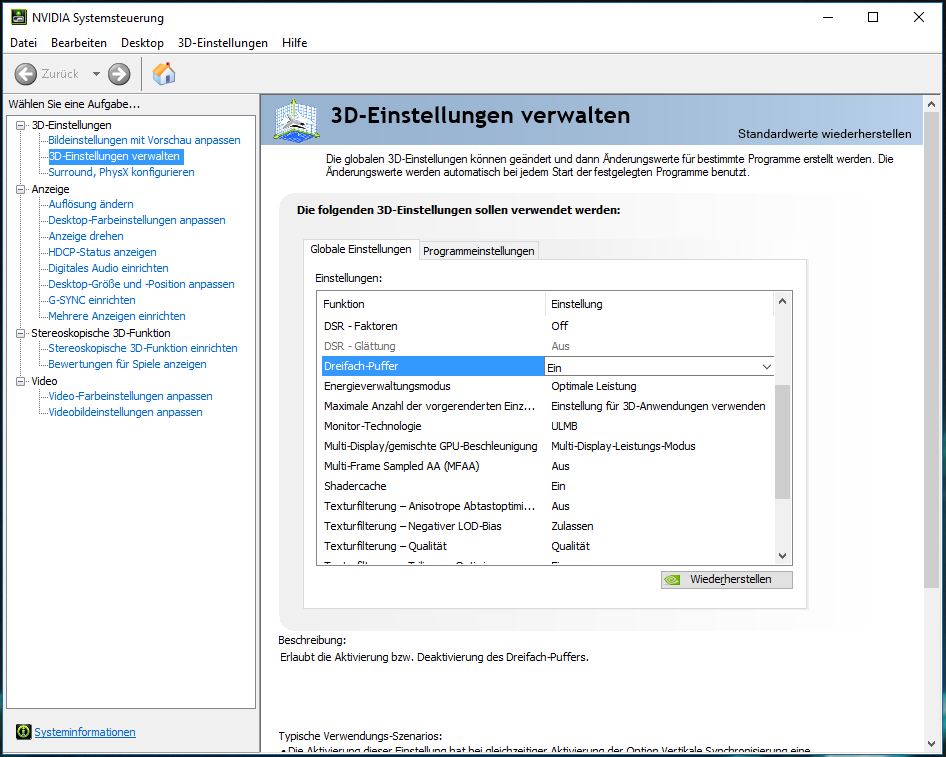Open Bewertungen für Spiele anzeigen

127,364
